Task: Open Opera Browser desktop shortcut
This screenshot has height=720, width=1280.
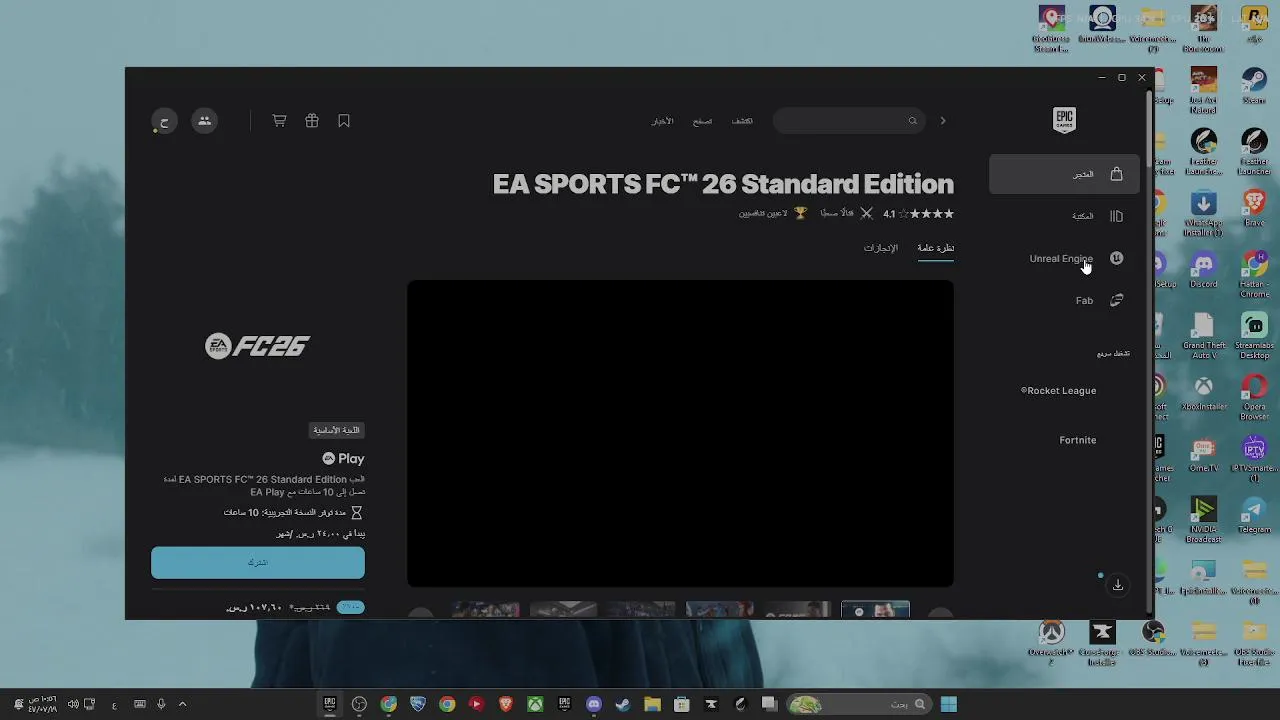Action: 1254,397
